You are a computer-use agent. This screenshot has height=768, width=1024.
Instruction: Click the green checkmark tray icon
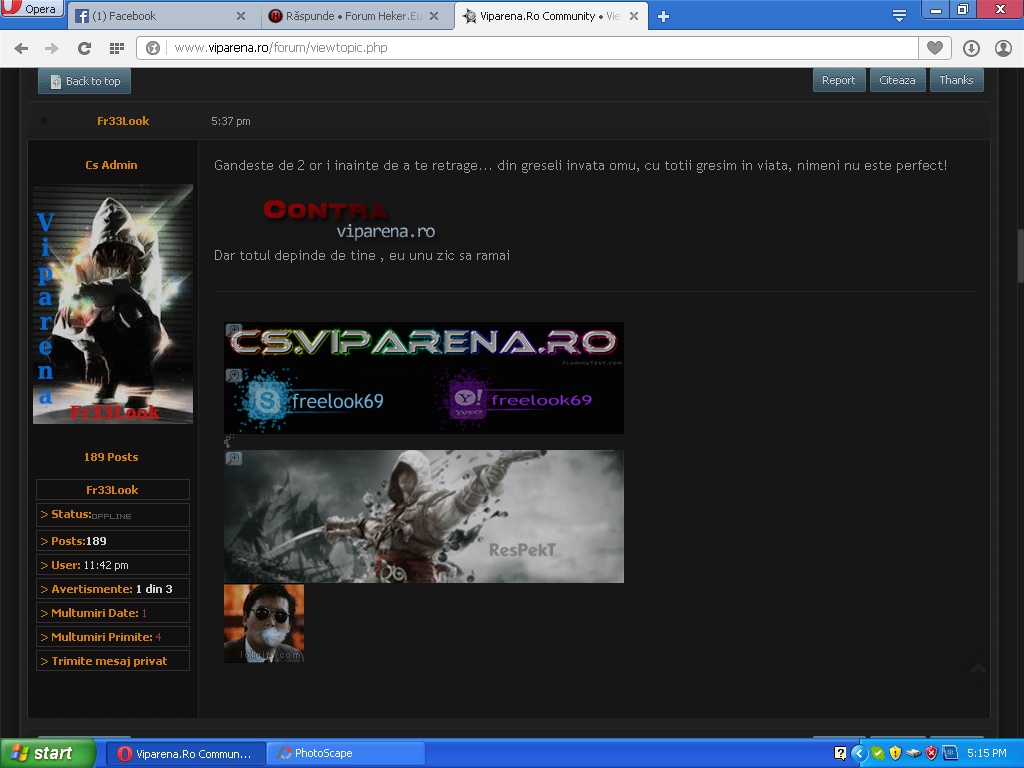(x=878, y=753)
